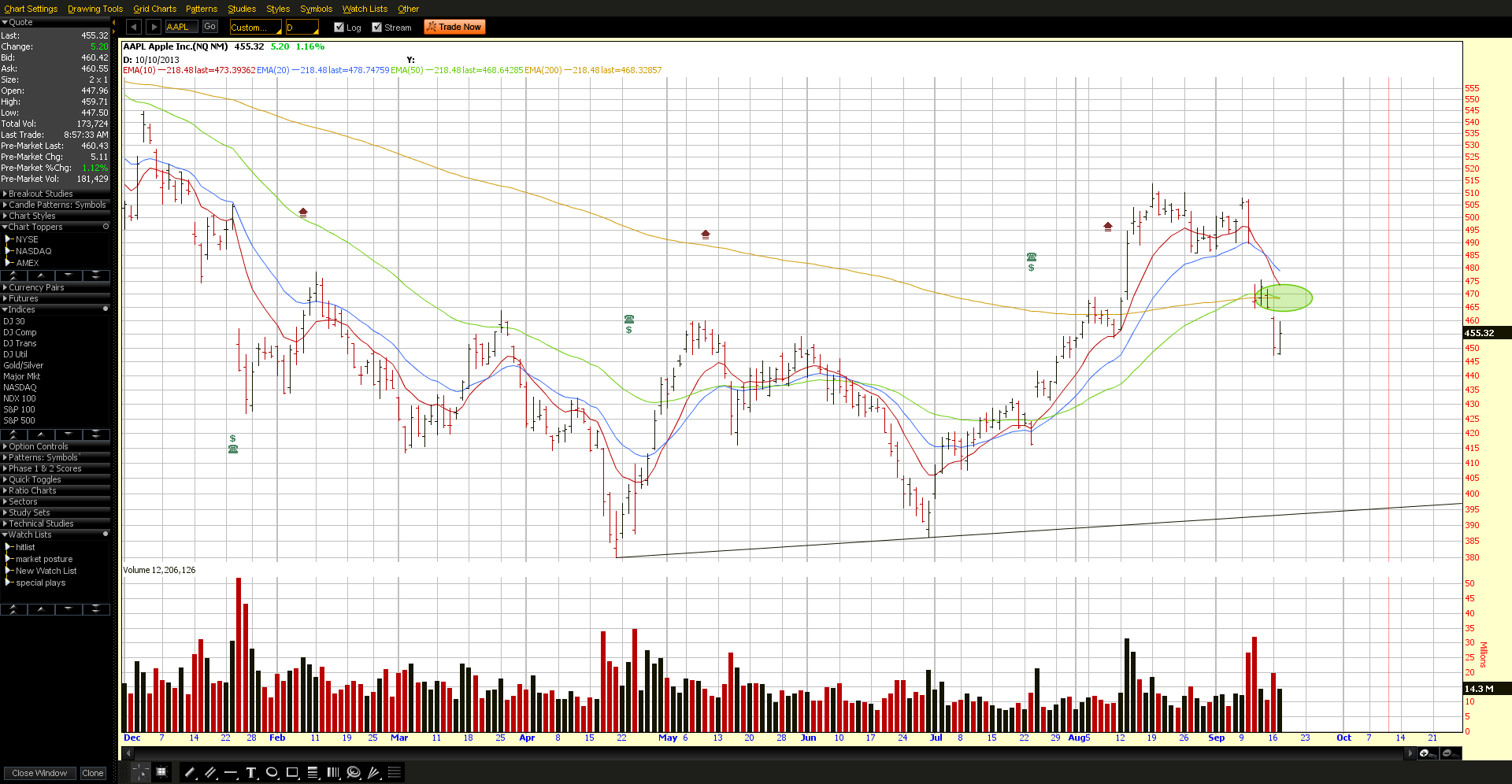1512x784 pixels.
Task: Expand the Breakout Studies section
Action: 55,194
